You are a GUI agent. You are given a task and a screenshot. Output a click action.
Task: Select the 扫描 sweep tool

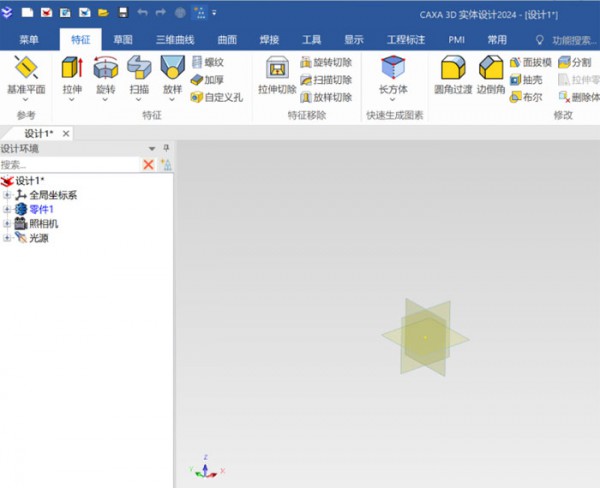coord(139,75)
